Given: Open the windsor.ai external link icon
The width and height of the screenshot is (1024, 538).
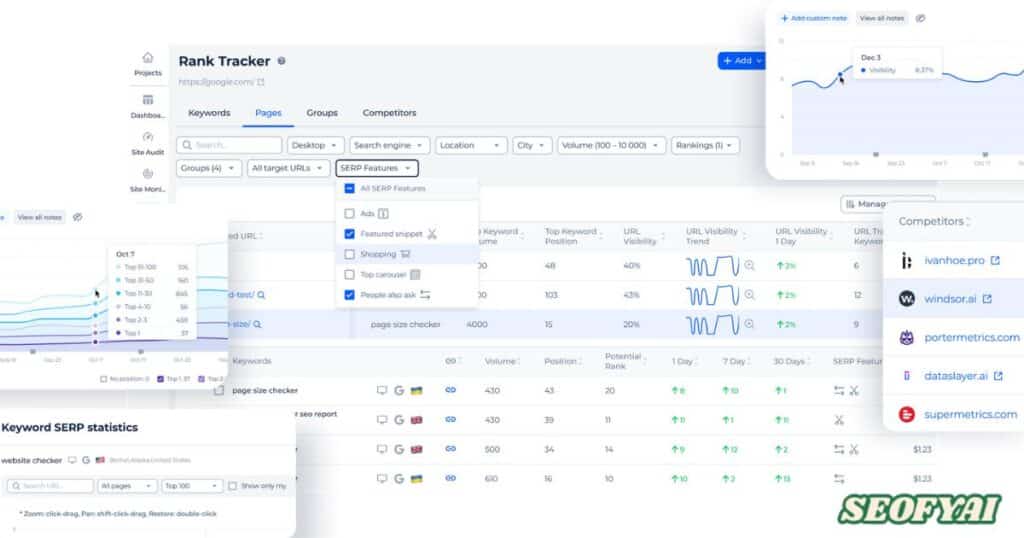Looking at the screenshot, I should (x=987, y=299).
